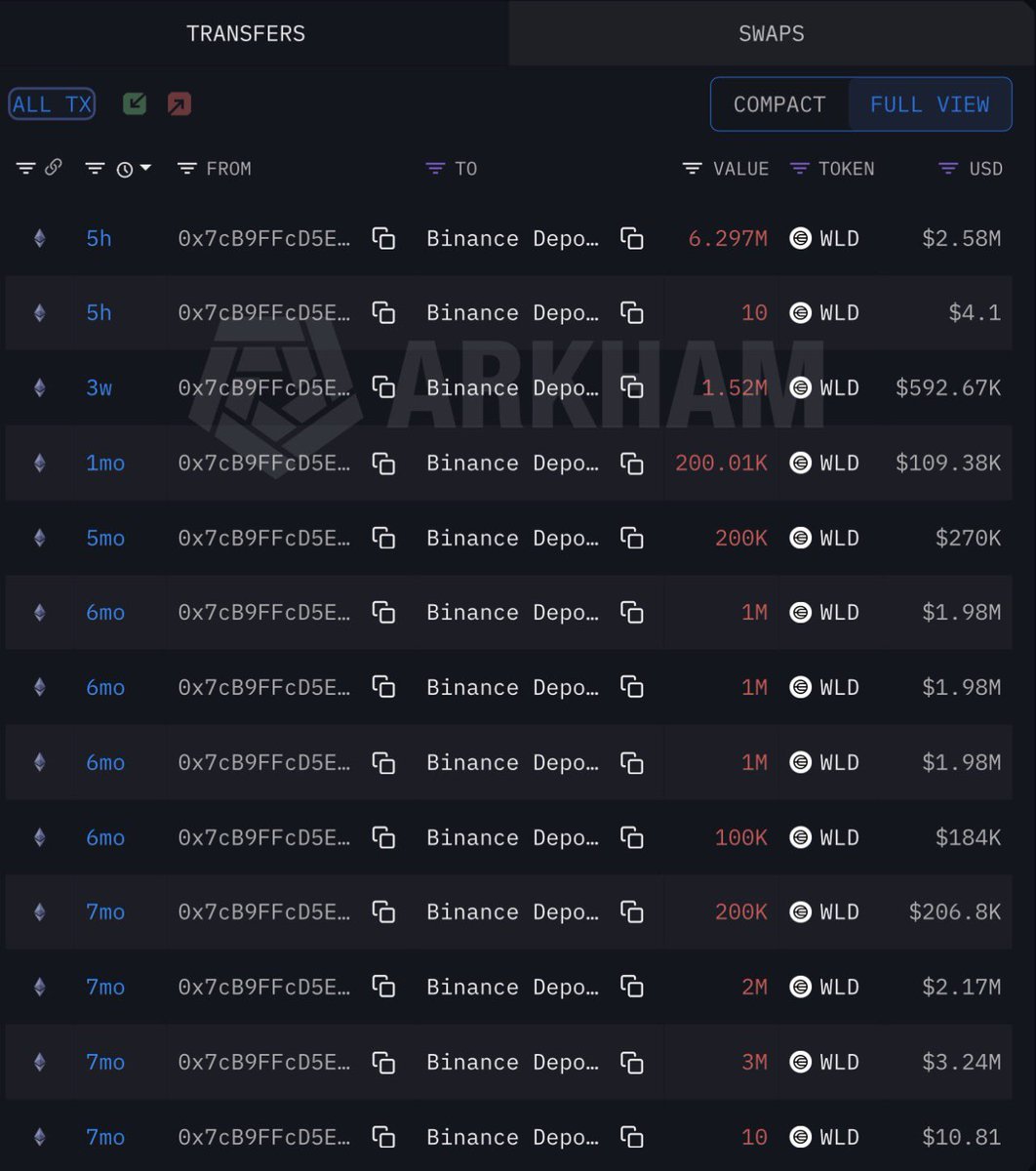Copy Binance Deposit address in the last row

632,1138
